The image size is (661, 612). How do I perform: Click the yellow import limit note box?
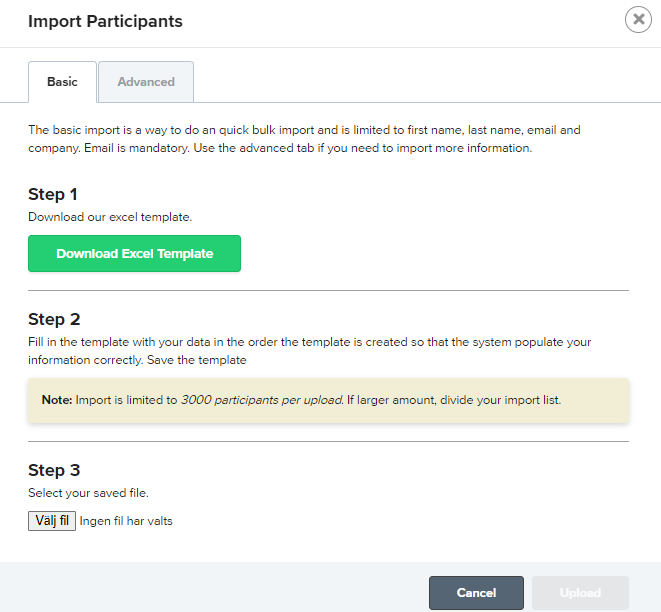pyautogui.click(x=328, y=400)
